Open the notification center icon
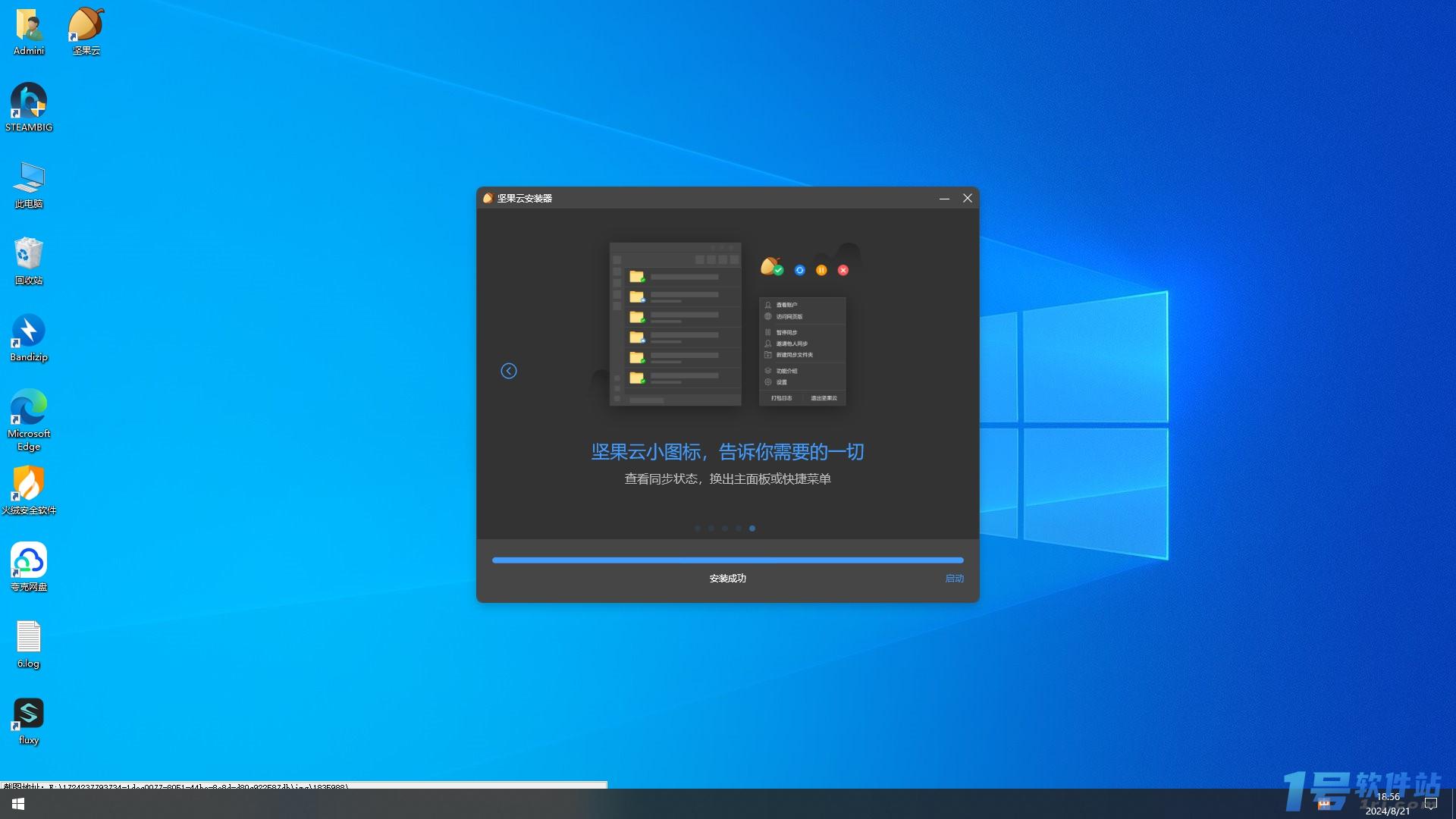This screenshot has width=1456, height=819. click(x=1431, y=804)
